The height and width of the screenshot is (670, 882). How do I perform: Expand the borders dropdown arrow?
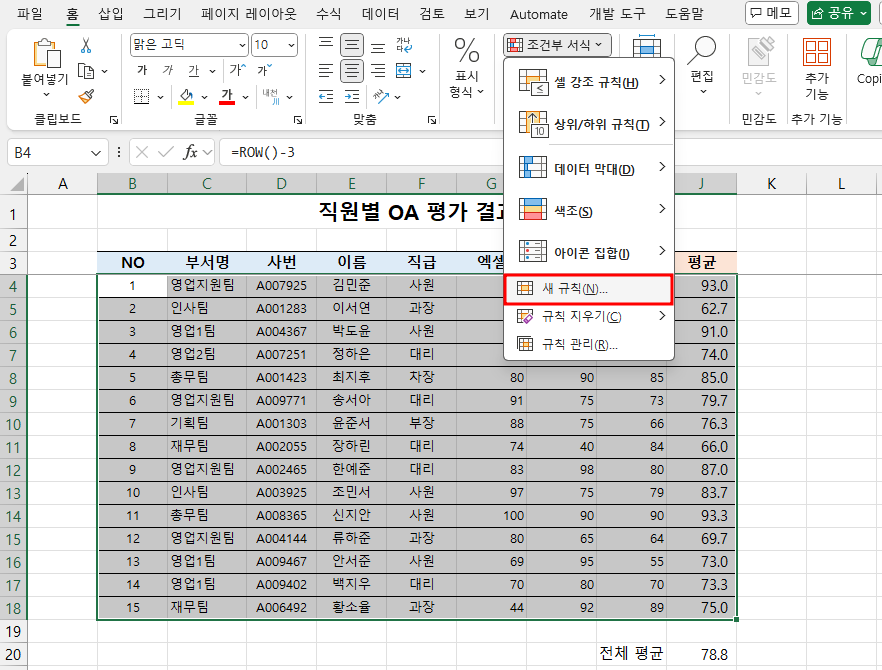click(x=160, y=97)
